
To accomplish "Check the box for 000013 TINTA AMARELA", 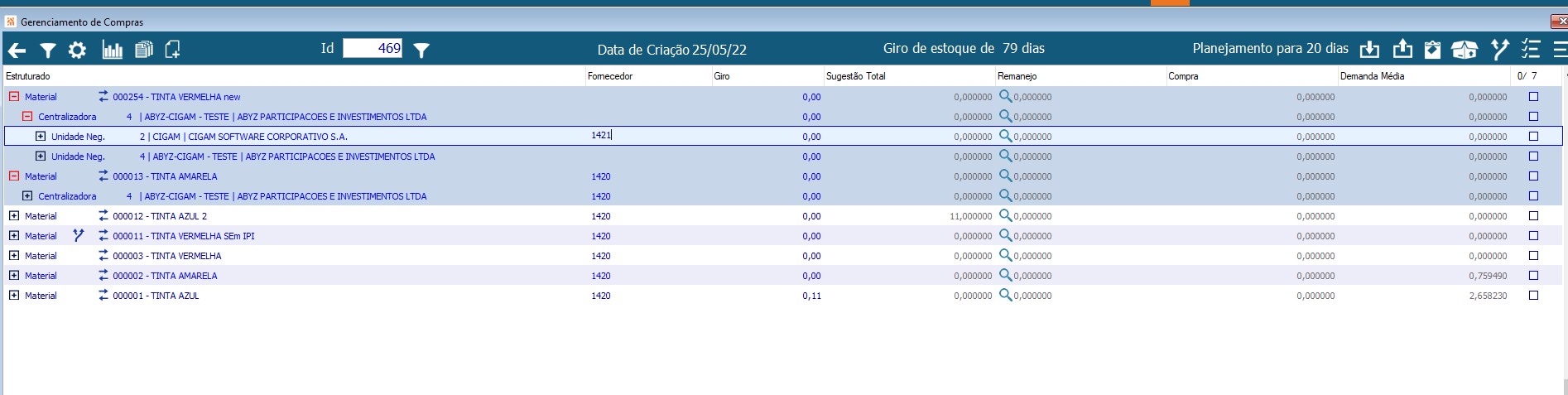I will [x=1533, y=176].
